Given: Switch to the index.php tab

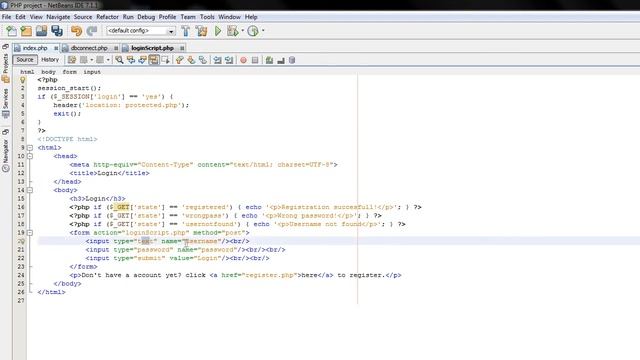Looking at the screenshot, I should pyautogui.click(x=35, y=48).
